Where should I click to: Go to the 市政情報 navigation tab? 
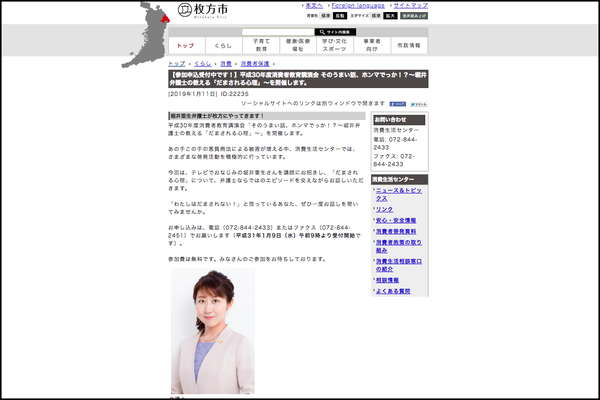pyautogui.click(x=409, y=46)
